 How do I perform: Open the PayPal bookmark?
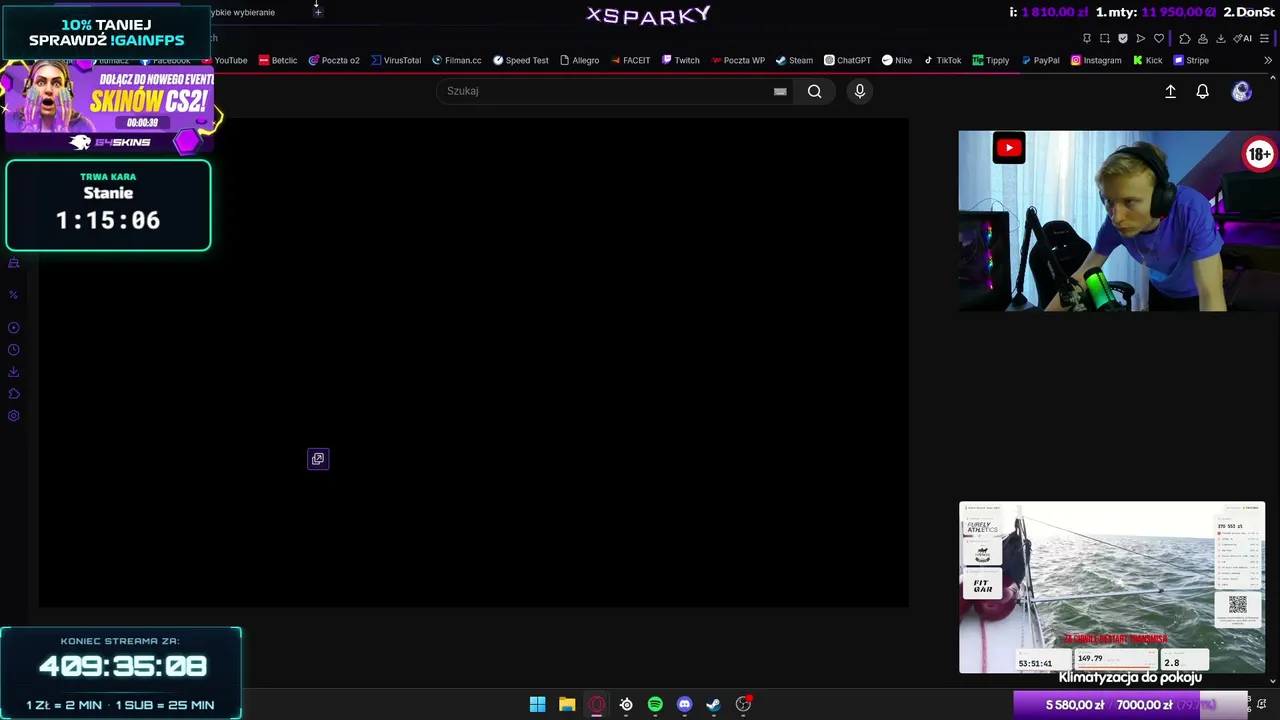tap(1041, 60)
